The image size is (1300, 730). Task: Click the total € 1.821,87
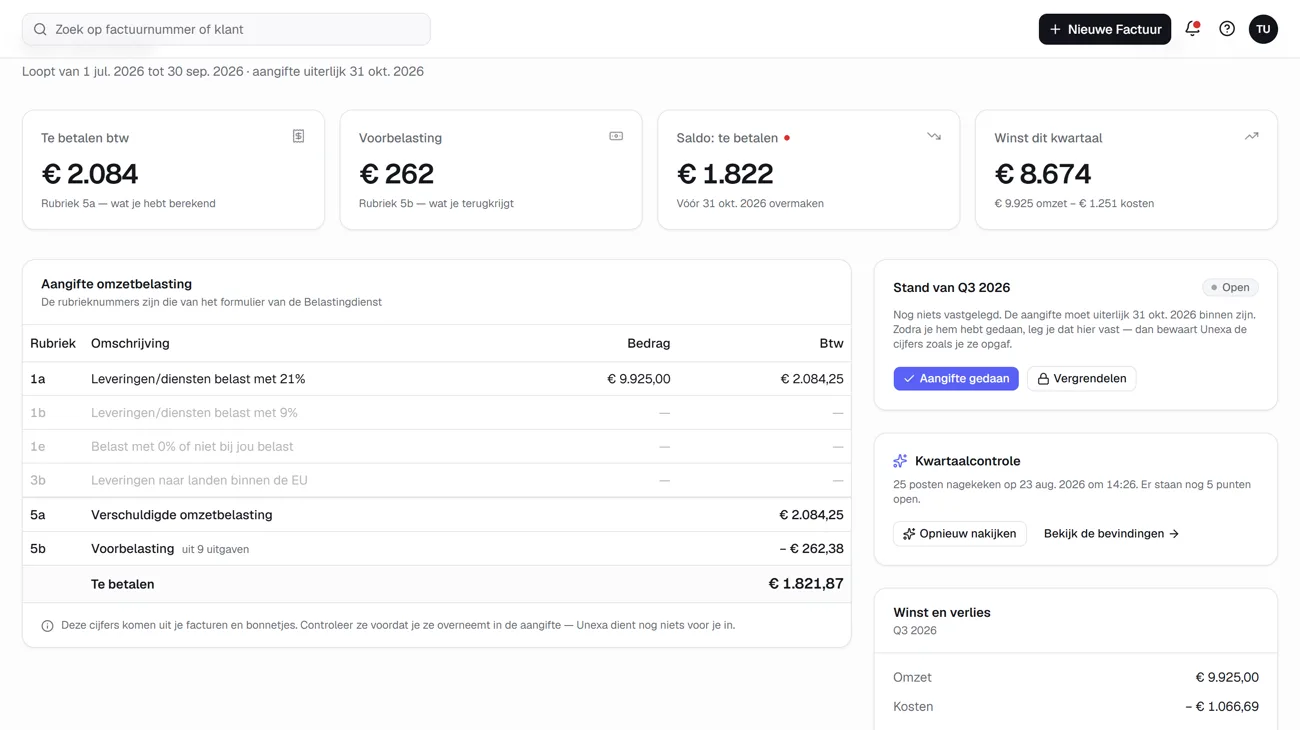(x=806, y=584)
